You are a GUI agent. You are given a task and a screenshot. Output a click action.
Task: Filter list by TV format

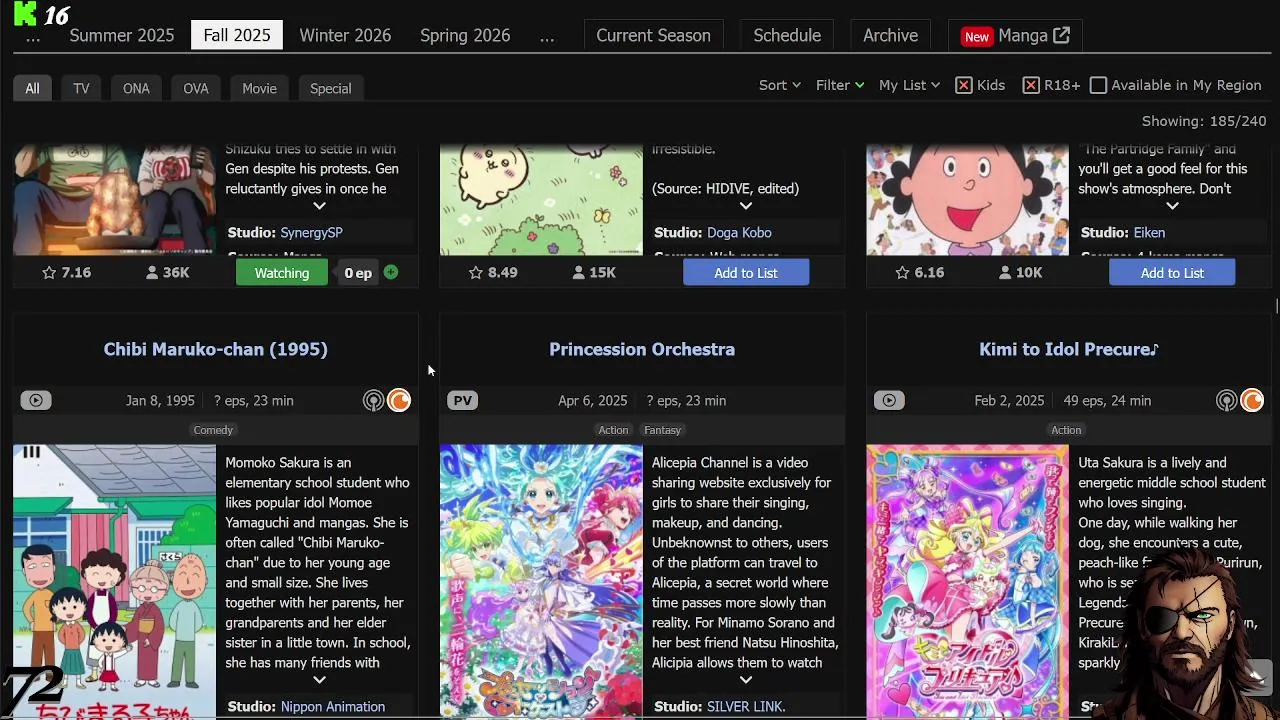81,88
